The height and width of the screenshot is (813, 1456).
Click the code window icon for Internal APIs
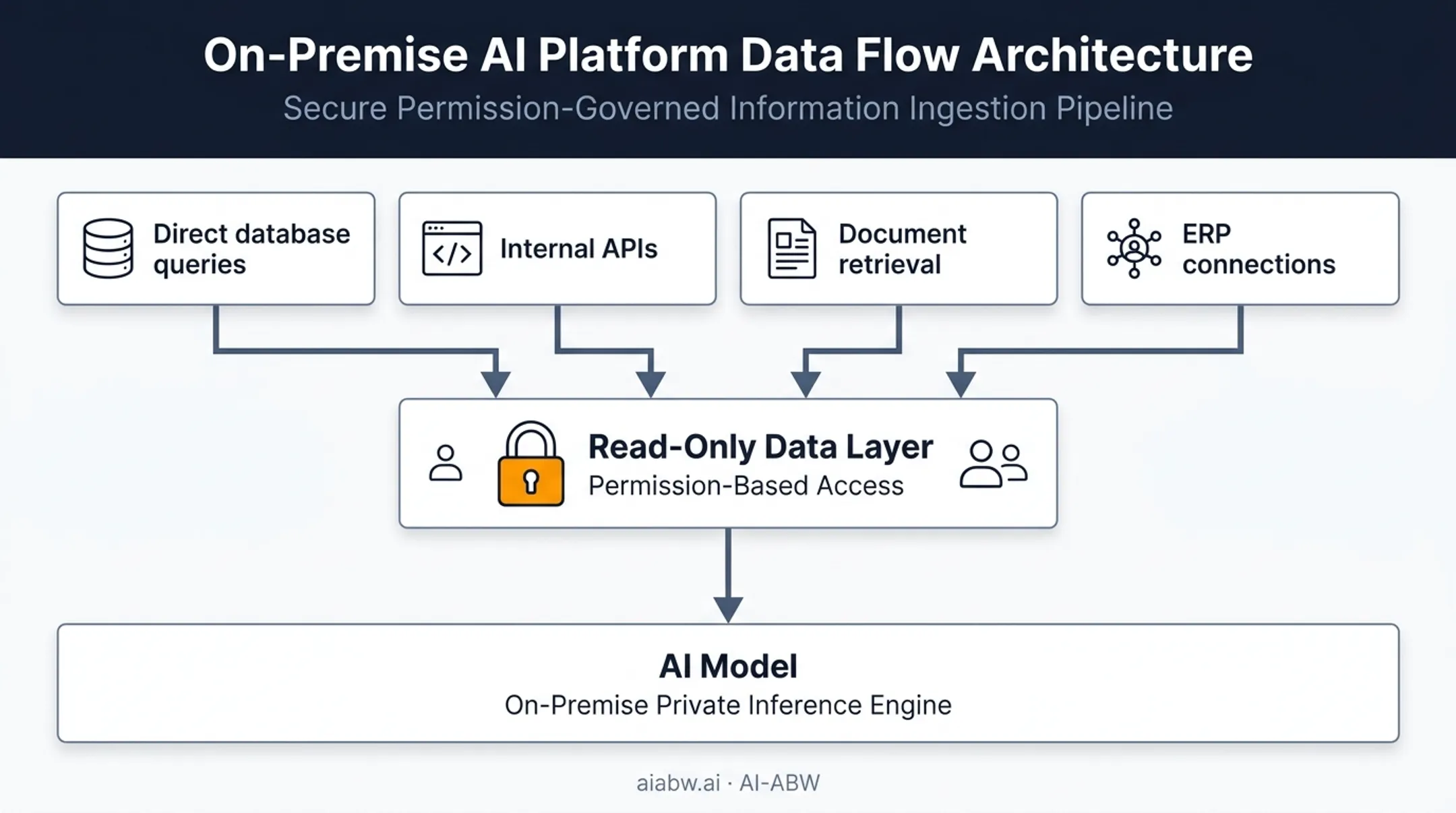(x=452, y=248)
